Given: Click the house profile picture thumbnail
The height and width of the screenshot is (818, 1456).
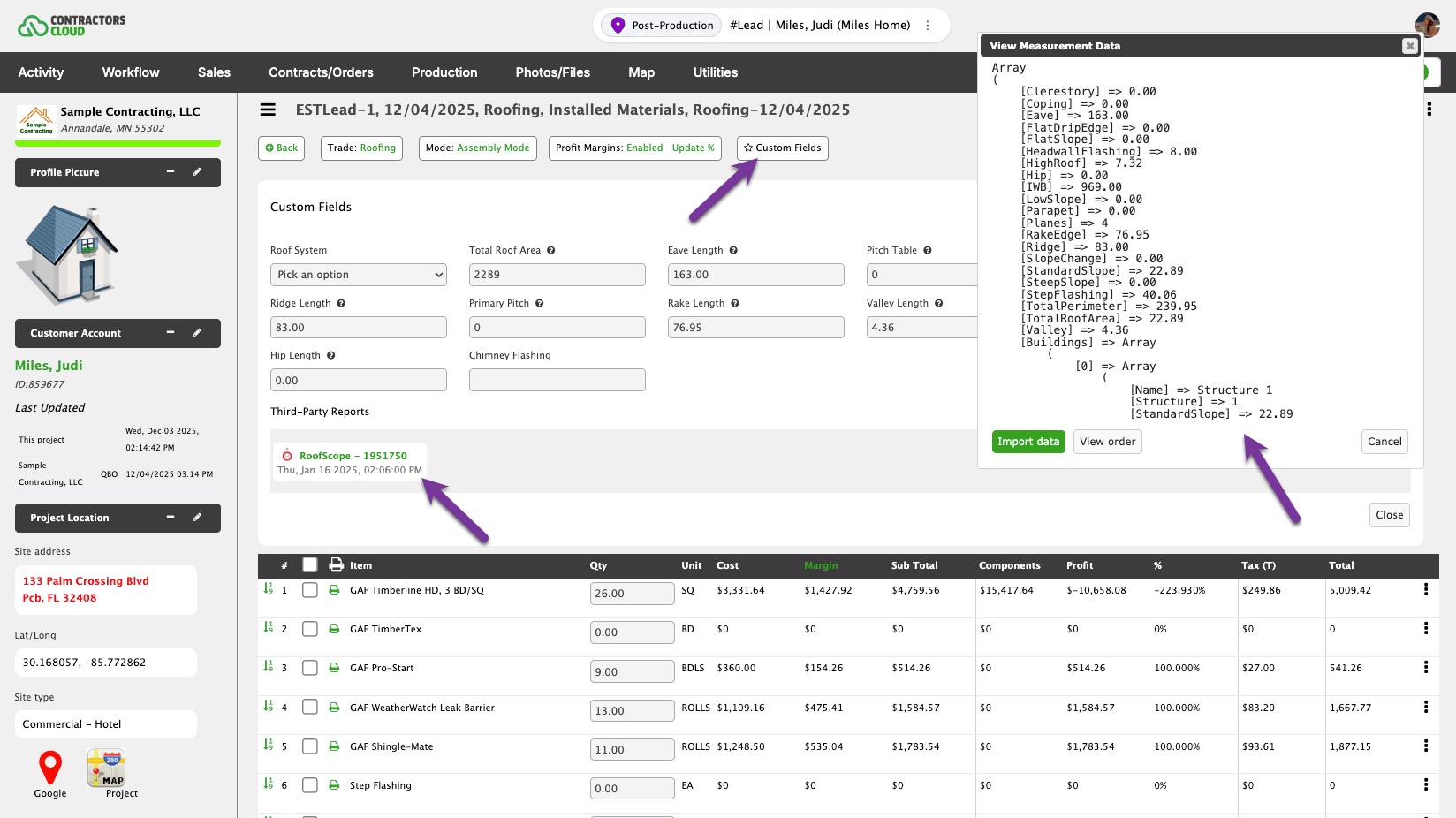Looking at the screenshot, I should click(x=68, y=254).
